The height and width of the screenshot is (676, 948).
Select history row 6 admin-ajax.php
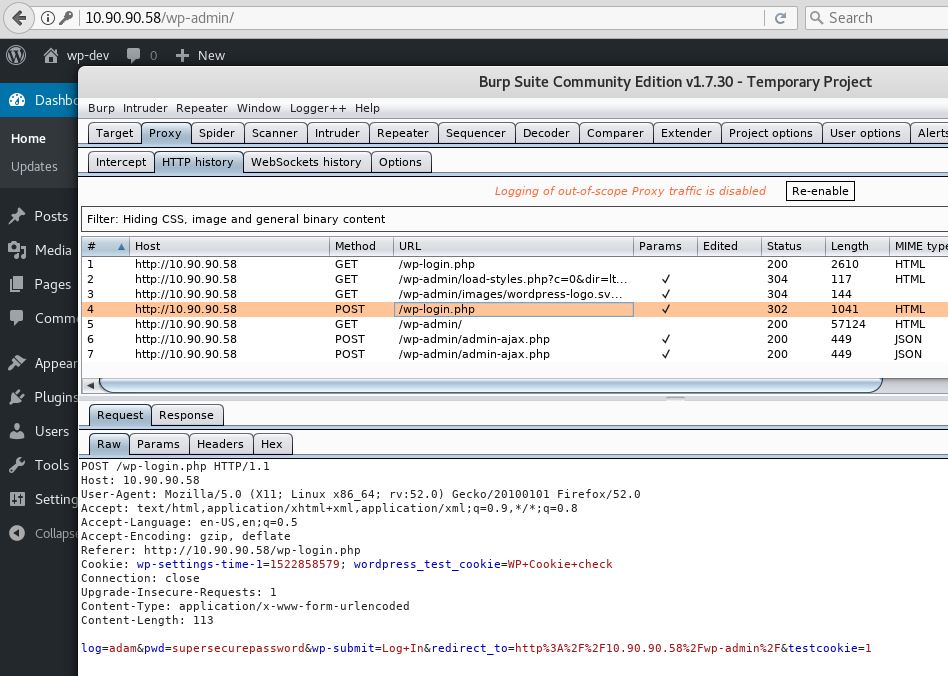coord(515,339)
